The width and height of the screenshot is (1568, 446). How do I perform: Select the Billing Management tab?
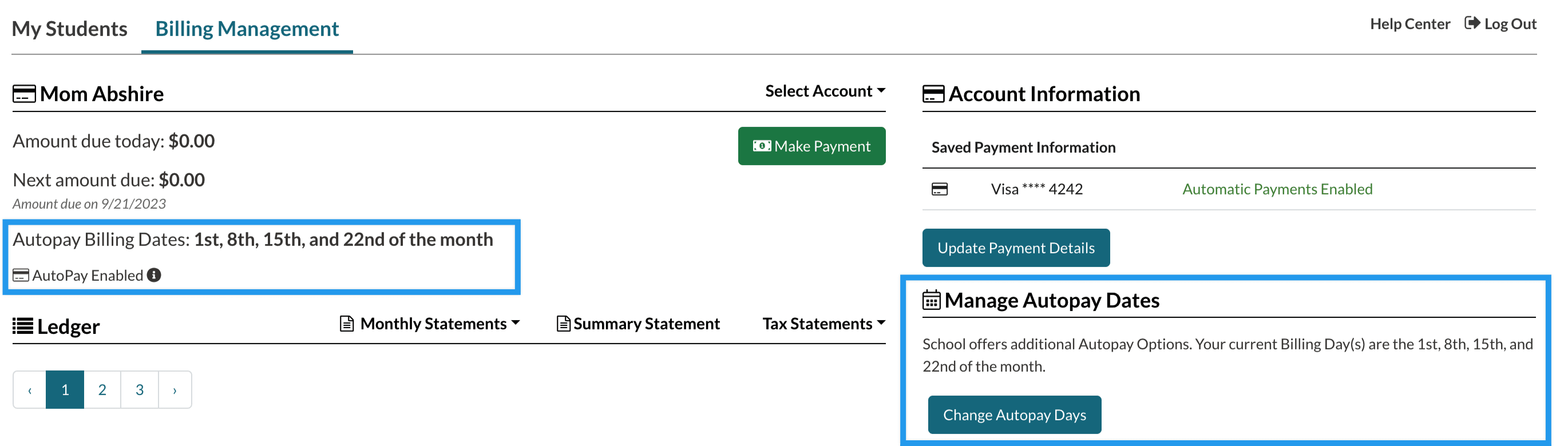click(x=247, y=29)
